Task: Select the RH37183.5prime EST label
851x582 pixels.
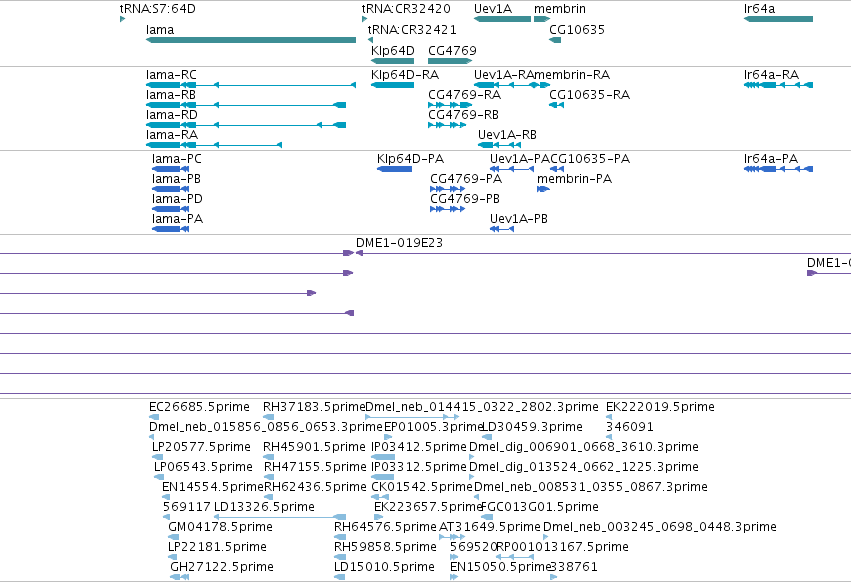Action: 314,407
